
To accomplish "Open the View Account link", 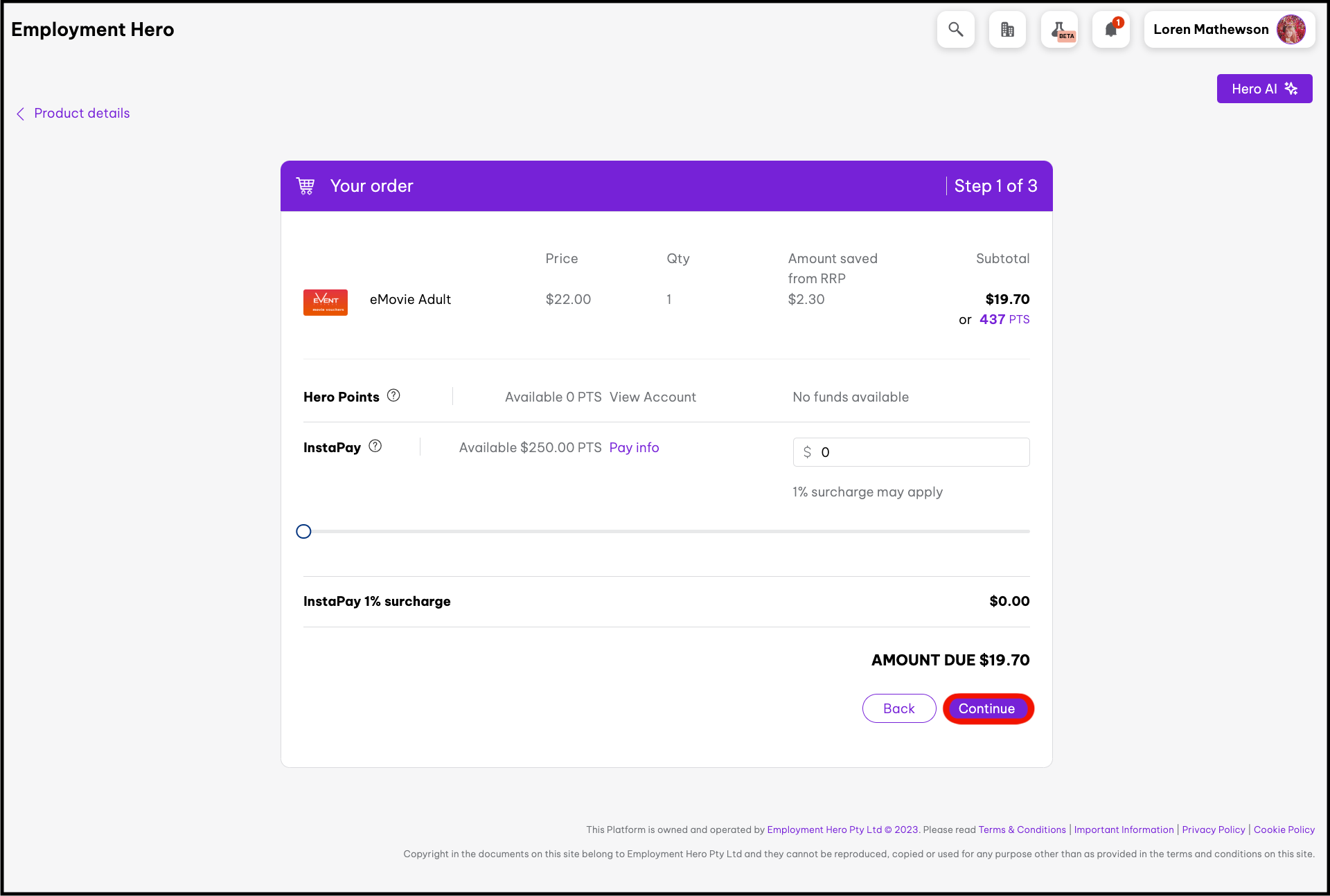I will 653,397.
